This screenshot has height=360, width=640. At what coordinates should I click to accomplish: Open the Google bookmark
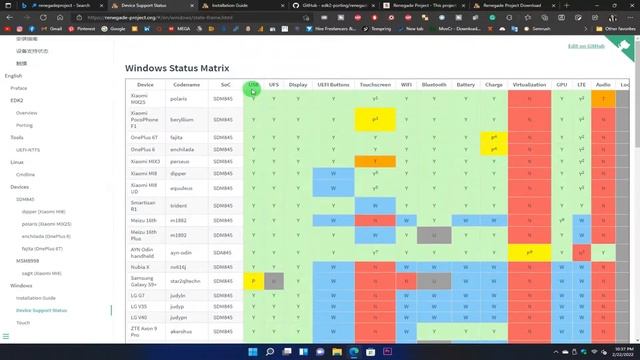[113, 29]
